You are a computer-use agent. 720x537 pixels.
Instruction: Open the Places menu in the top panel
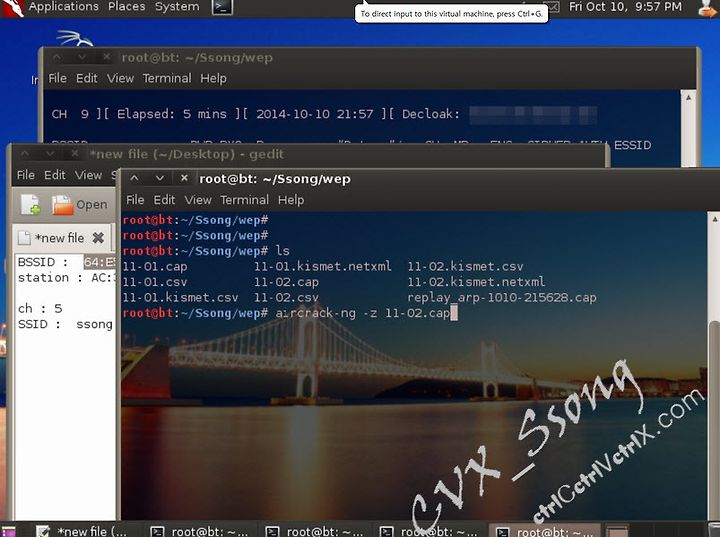126,6
